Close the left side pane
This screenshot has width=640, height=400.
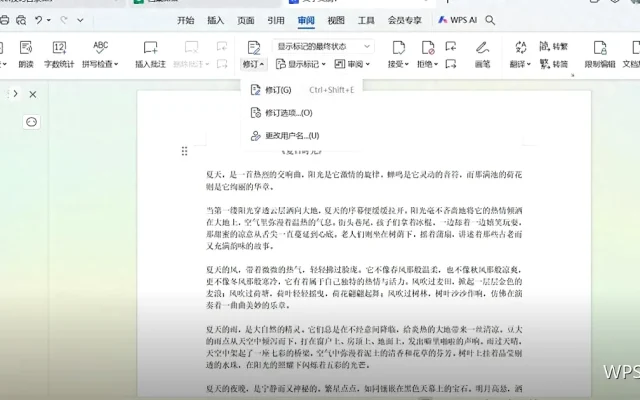coord(33,95)
